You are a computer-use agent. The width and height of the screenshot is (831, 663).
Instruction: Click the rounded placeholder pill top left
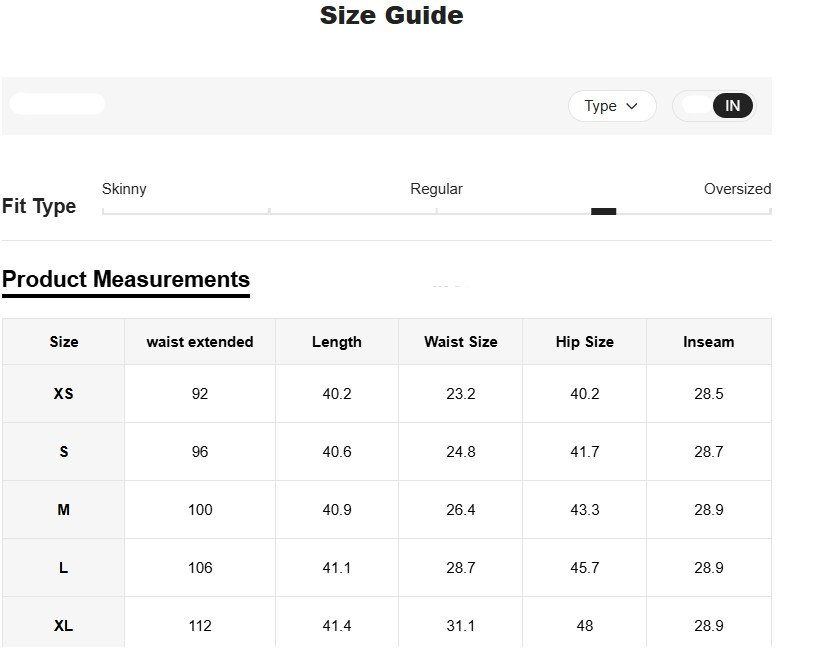[x=57, y=103]
